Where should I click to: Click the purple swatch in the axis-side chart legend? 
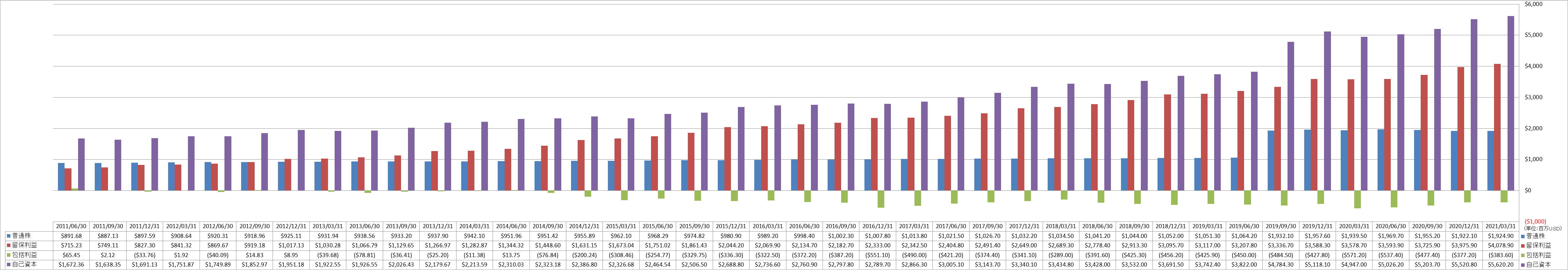click(1523, 265)
